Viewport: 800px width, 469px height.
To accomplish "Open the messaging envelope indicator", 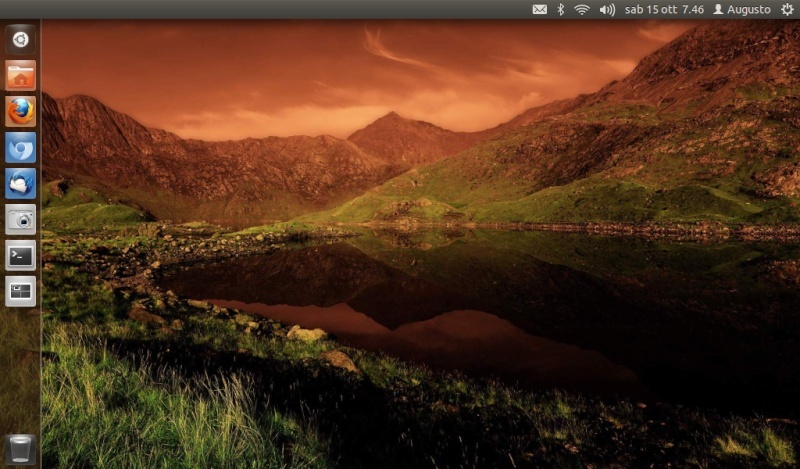I will point(540,9).
